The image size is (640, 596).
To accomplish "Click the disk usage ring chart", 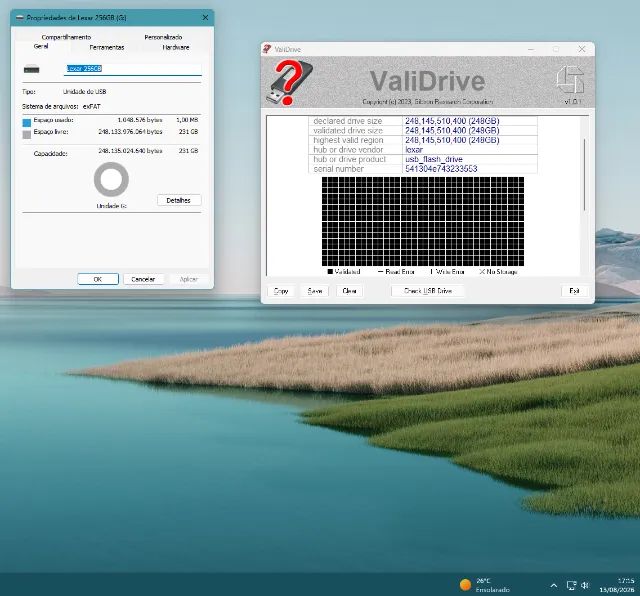I will coord(111,179).
